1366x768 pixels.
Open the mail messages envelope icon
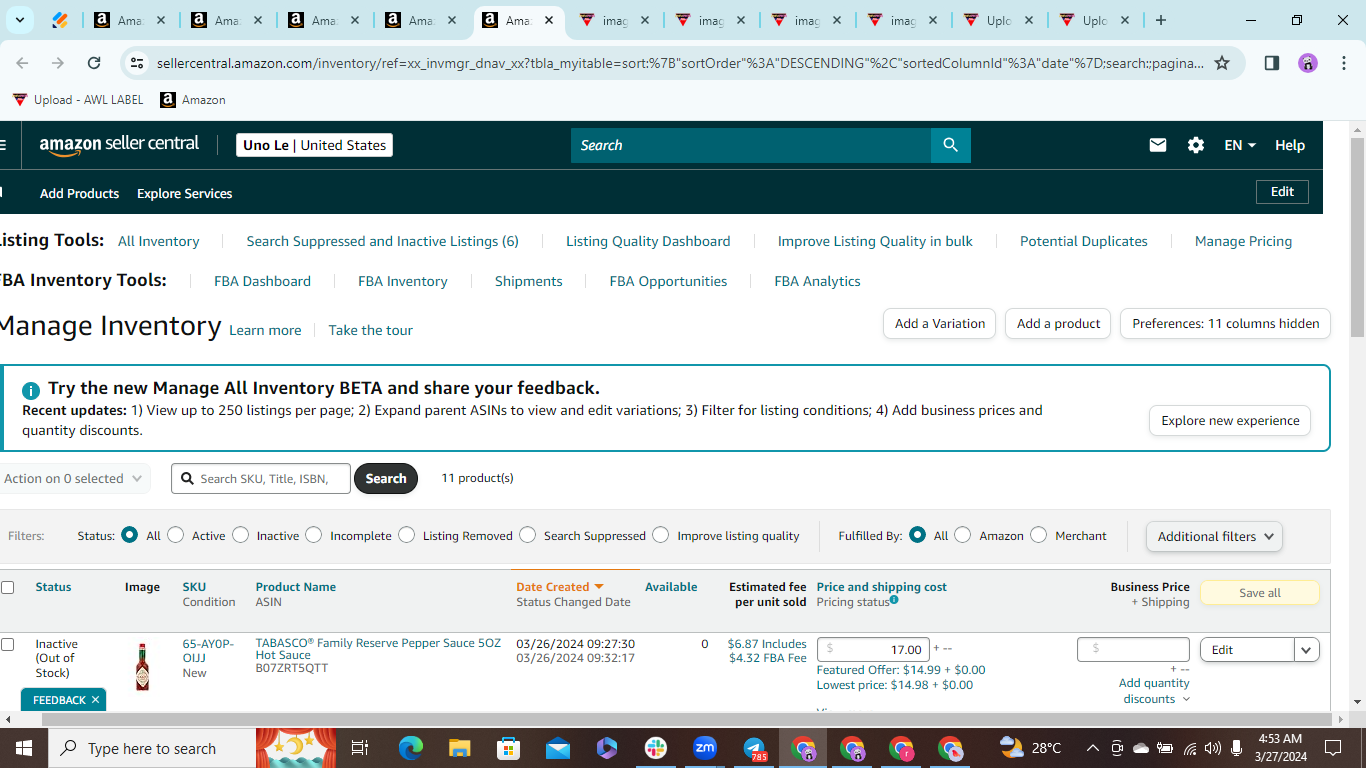tap(1158, 145)
